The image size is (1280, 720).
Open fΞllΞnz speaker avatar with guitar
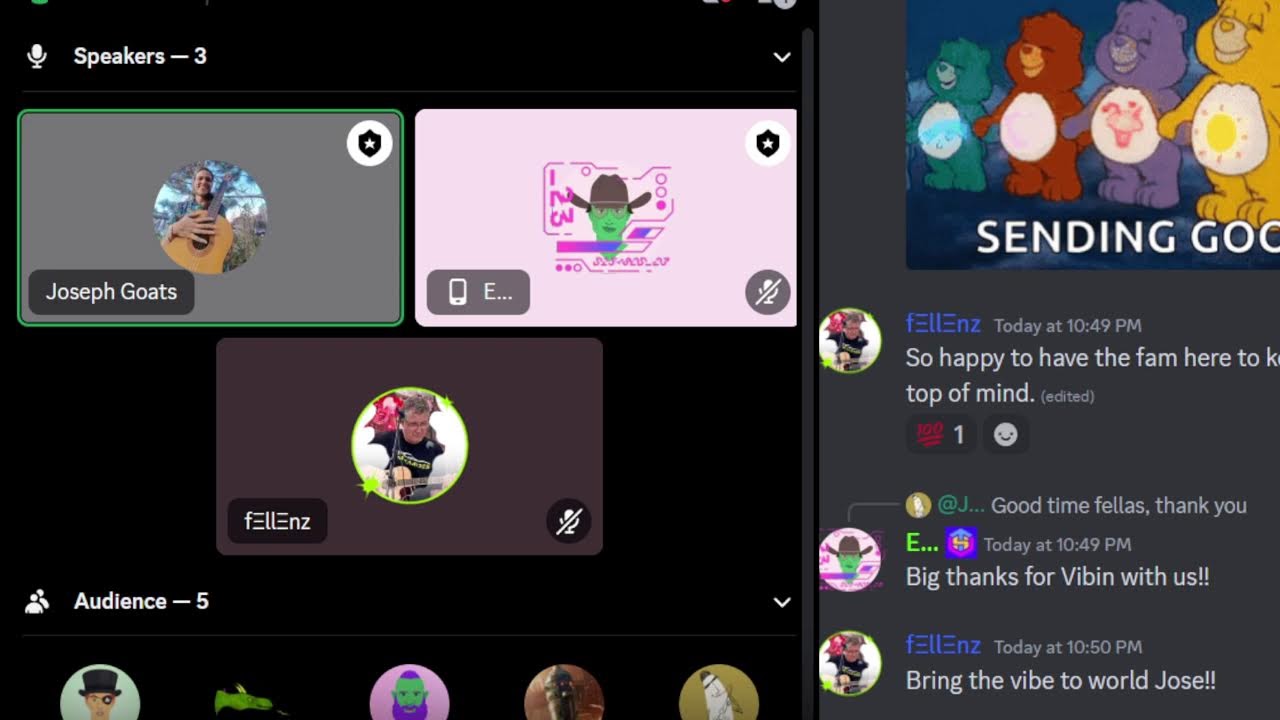(410, 445)
